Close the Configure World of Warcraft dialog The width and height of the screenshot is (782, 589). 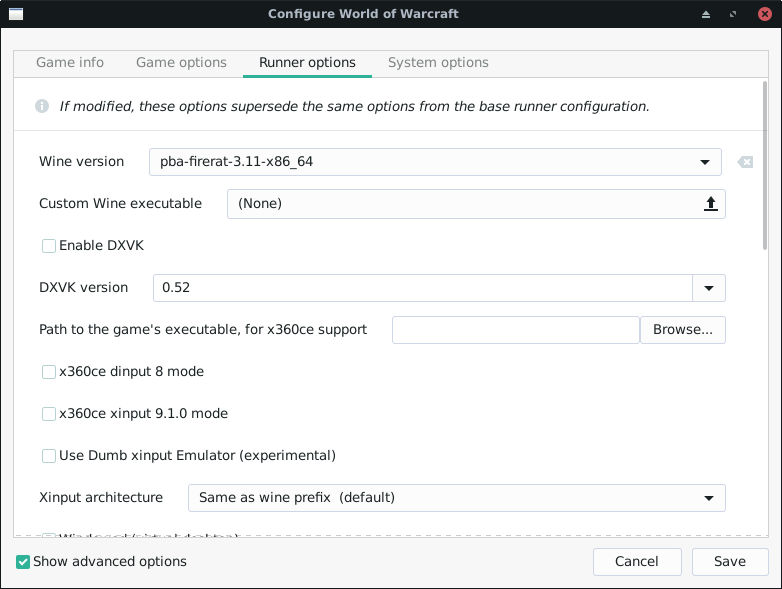pos(765,14)
